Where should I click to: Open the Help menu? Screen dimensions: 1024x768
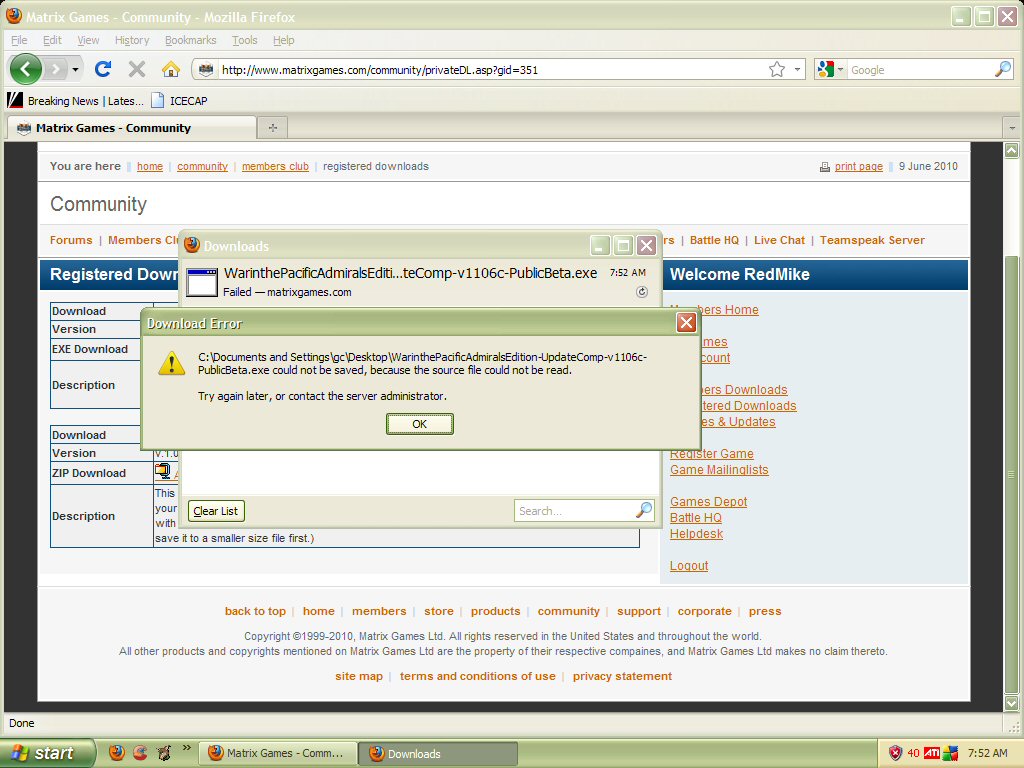click(283, 40)
